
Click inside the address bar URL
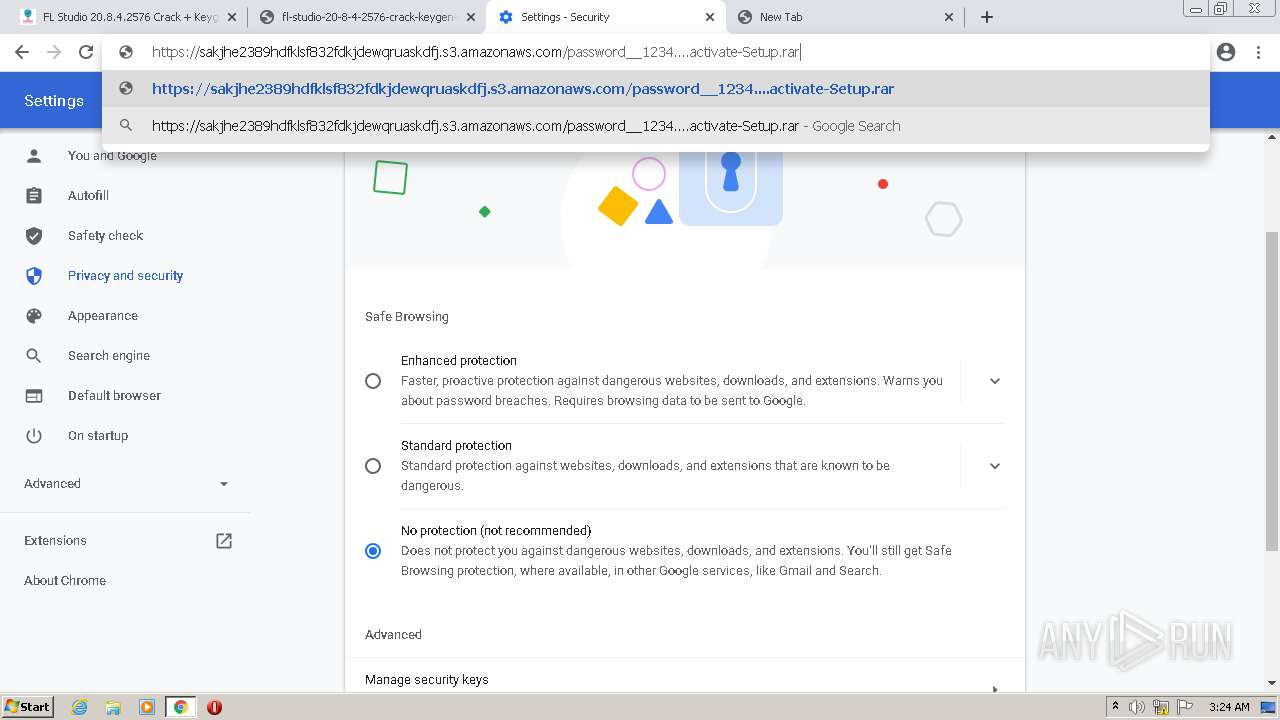pos(476,52)
